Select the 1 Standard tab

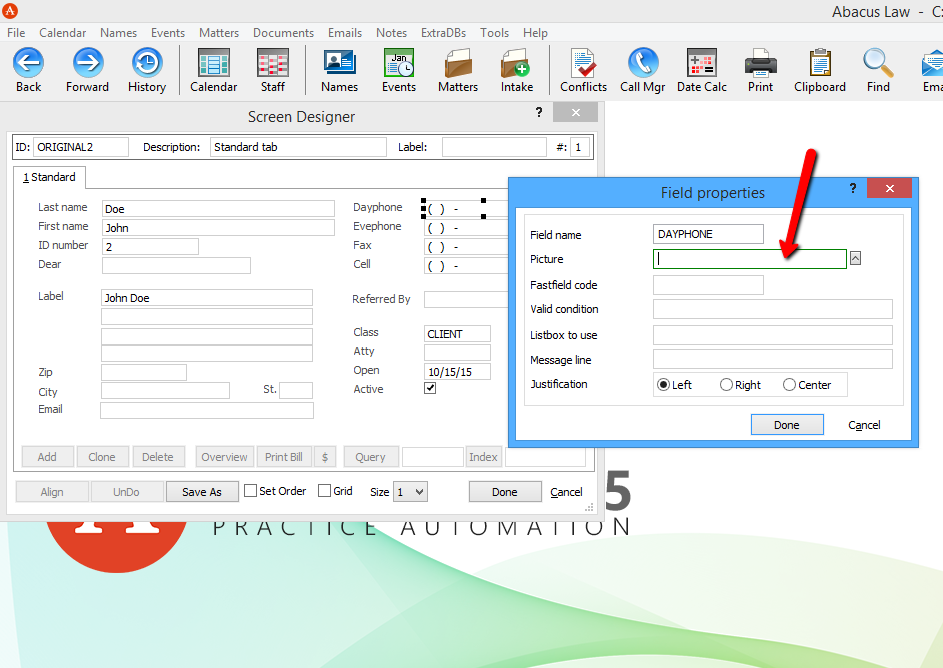[x=49, y=177]
